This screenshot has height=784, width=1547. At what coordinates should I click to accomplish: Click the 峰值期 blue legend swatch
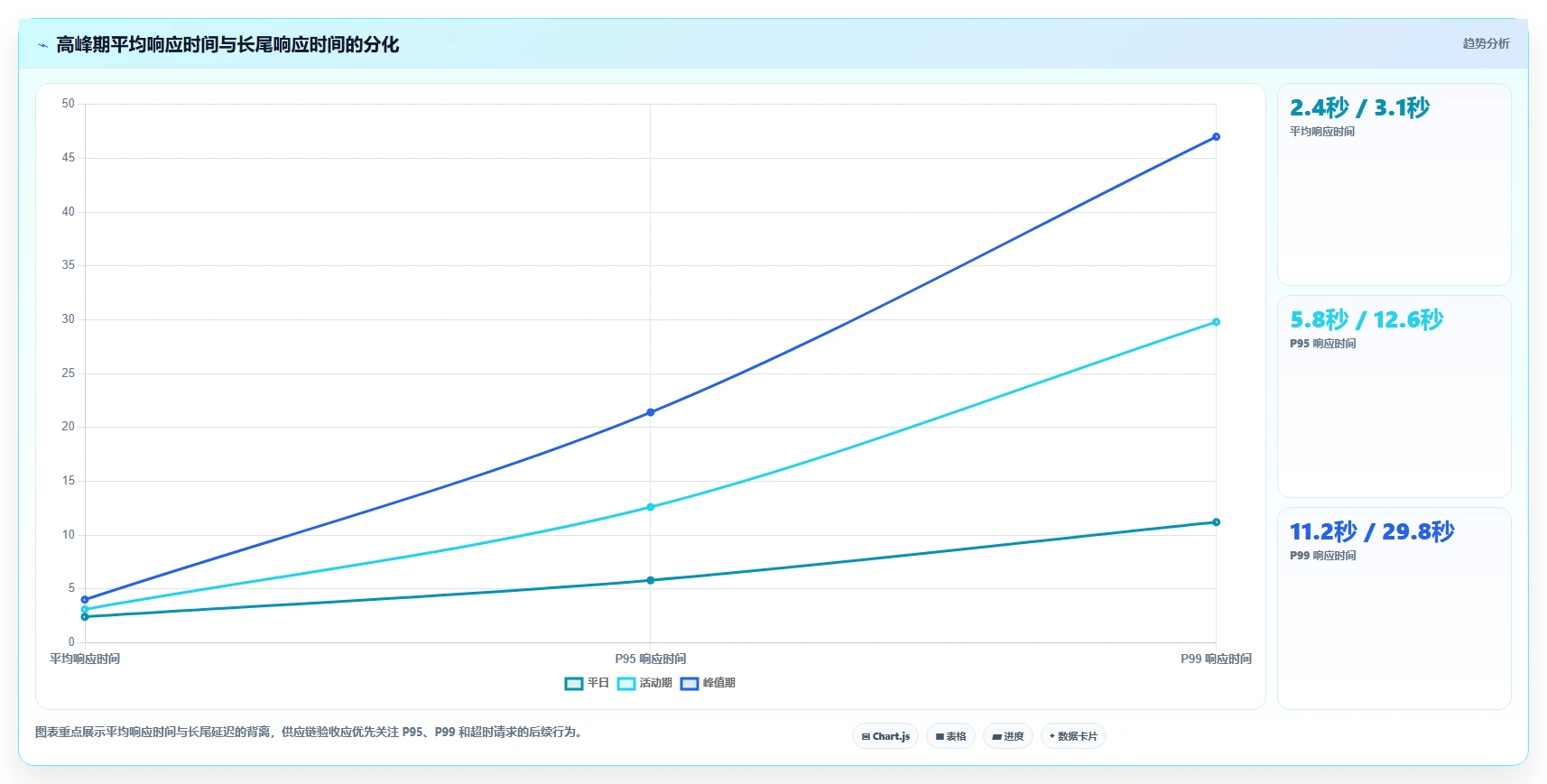coord(690,683)
